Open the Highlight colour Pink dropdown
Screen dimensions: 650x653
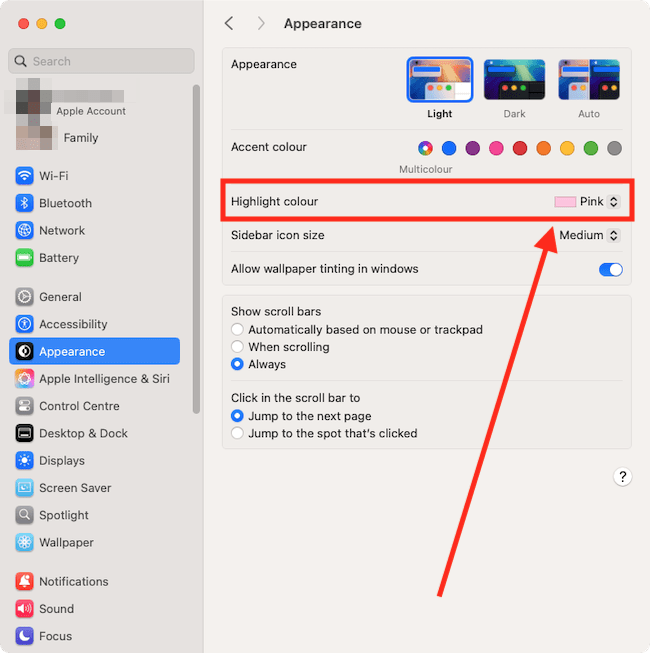tap(589, 202)
